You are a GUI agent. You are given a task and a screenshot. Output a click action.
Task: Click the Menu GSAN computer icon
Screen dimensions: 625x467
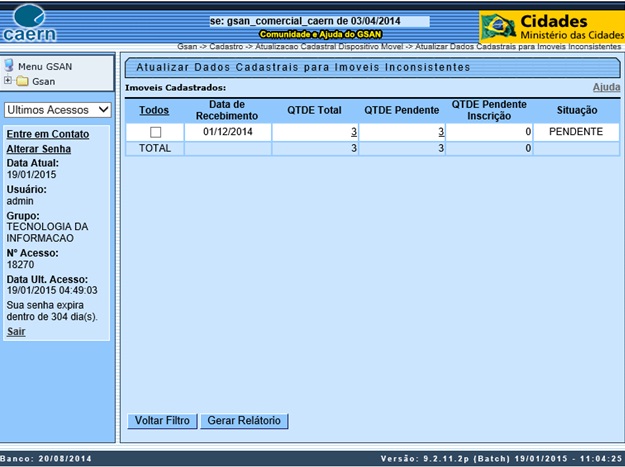[x=9, y=66]
